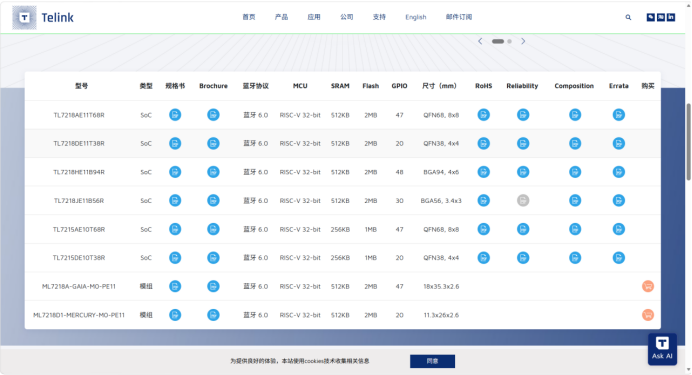Open the 支持 menu item
Screen dimensions: 692x375
pos(379,17)
